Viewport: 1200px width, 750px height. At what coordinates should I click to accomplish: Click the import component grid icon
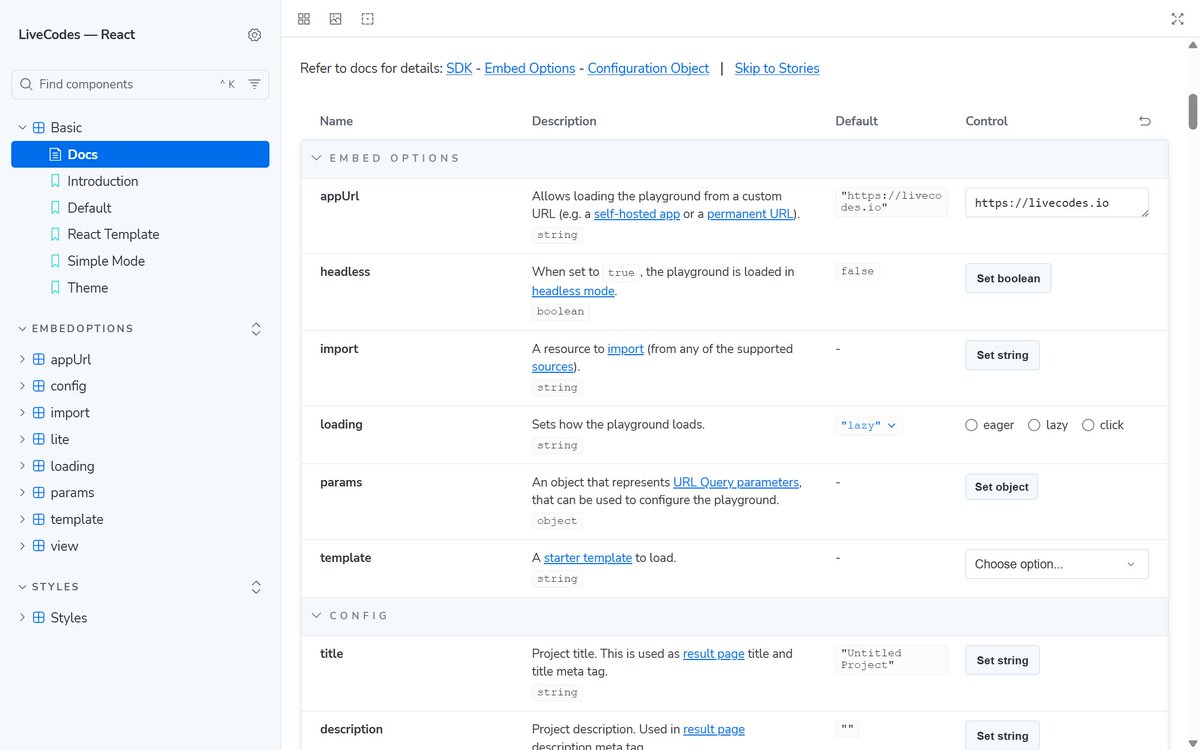(39, 413)
